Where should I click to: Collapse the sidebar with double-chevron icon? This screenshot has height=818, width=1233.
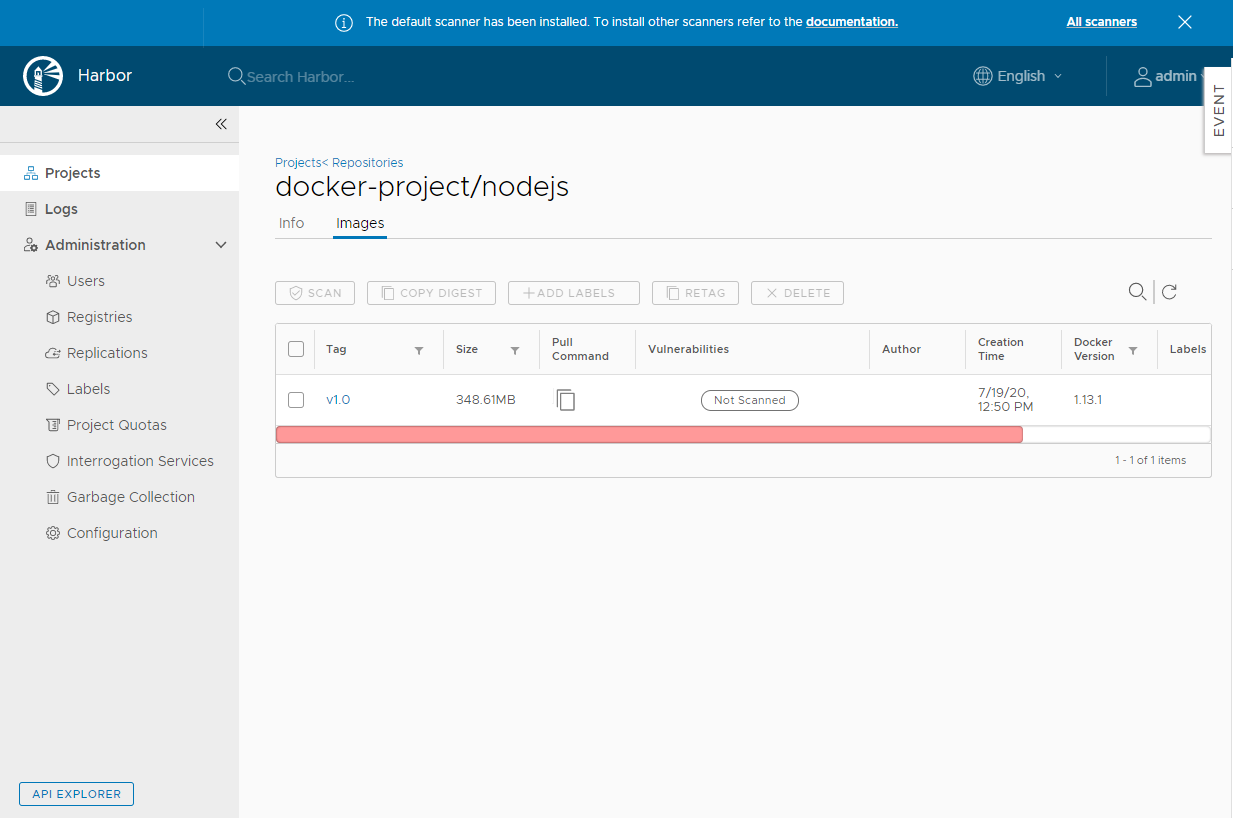coord(221,124)
